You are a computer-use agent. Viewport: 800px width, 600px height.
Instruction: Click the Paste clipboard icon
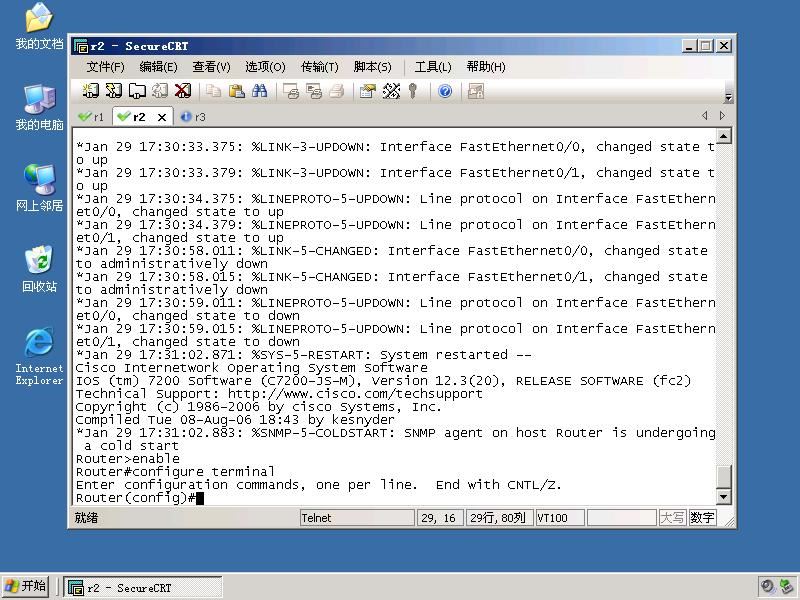pos(236,91)
